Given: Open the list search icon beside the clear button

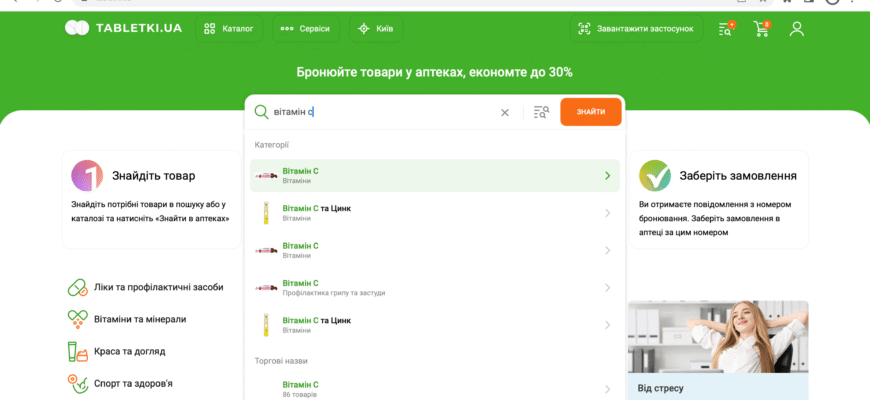Looking at the screenshot, I should [541, 112].
